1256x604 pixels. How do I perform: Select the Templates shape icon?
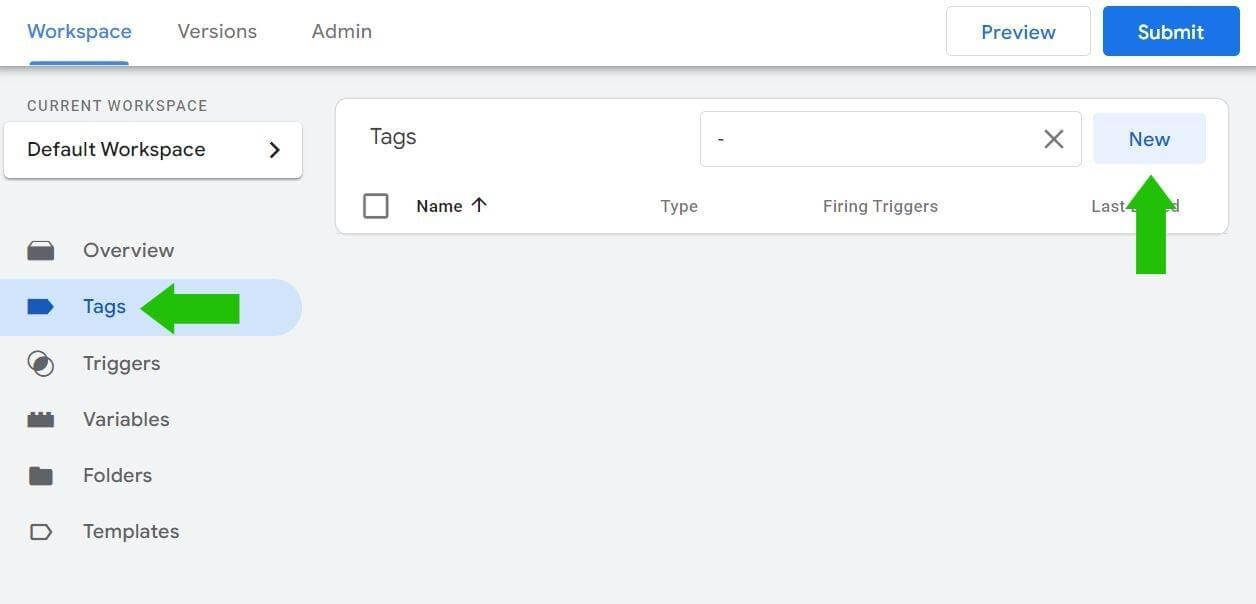coord(40,531)
